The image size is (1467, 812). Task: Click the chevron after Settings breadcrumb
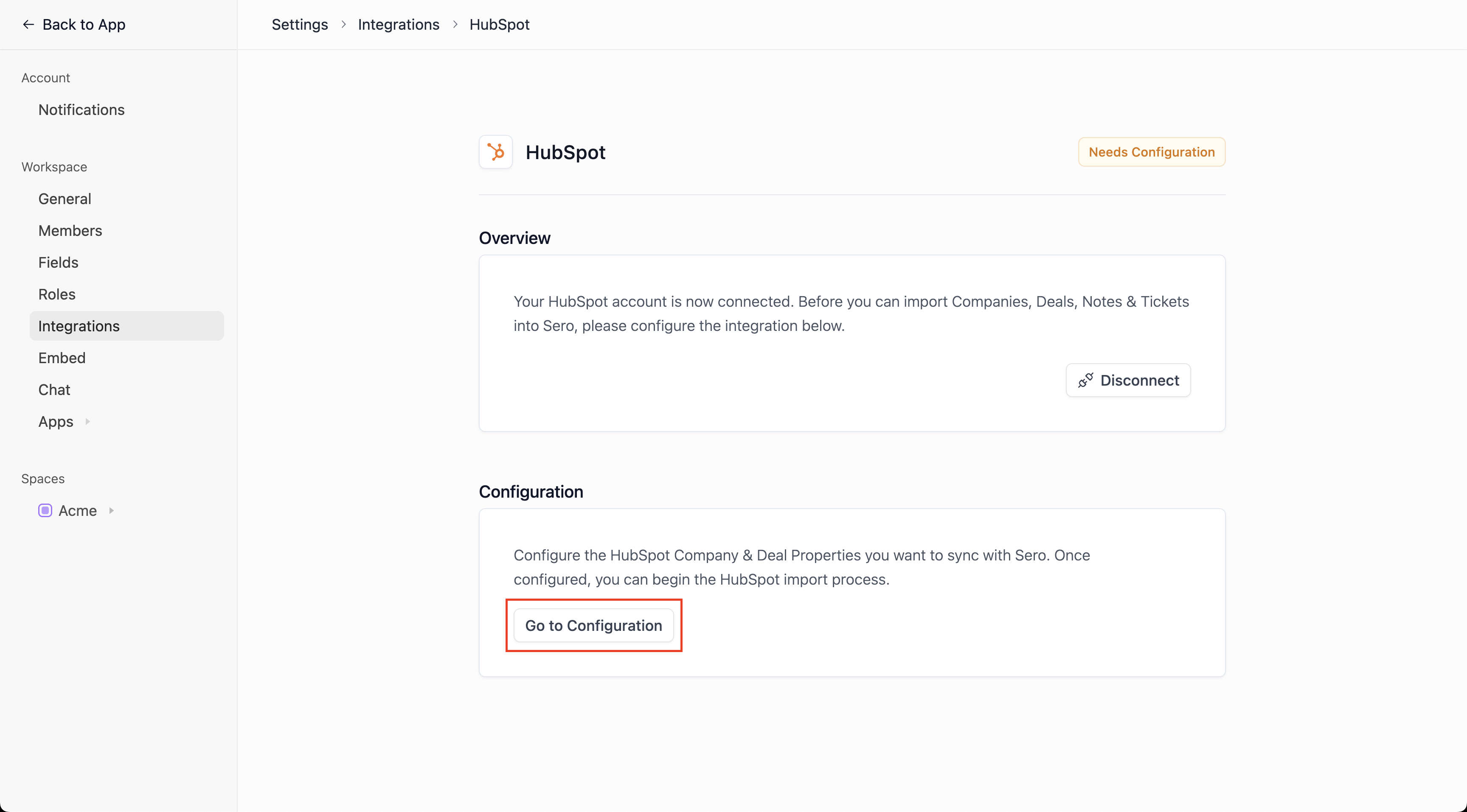click(343, 25)
